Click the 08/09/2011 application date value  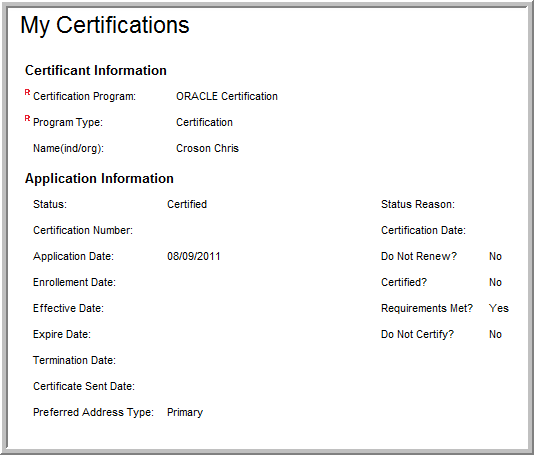click(194, 256)
